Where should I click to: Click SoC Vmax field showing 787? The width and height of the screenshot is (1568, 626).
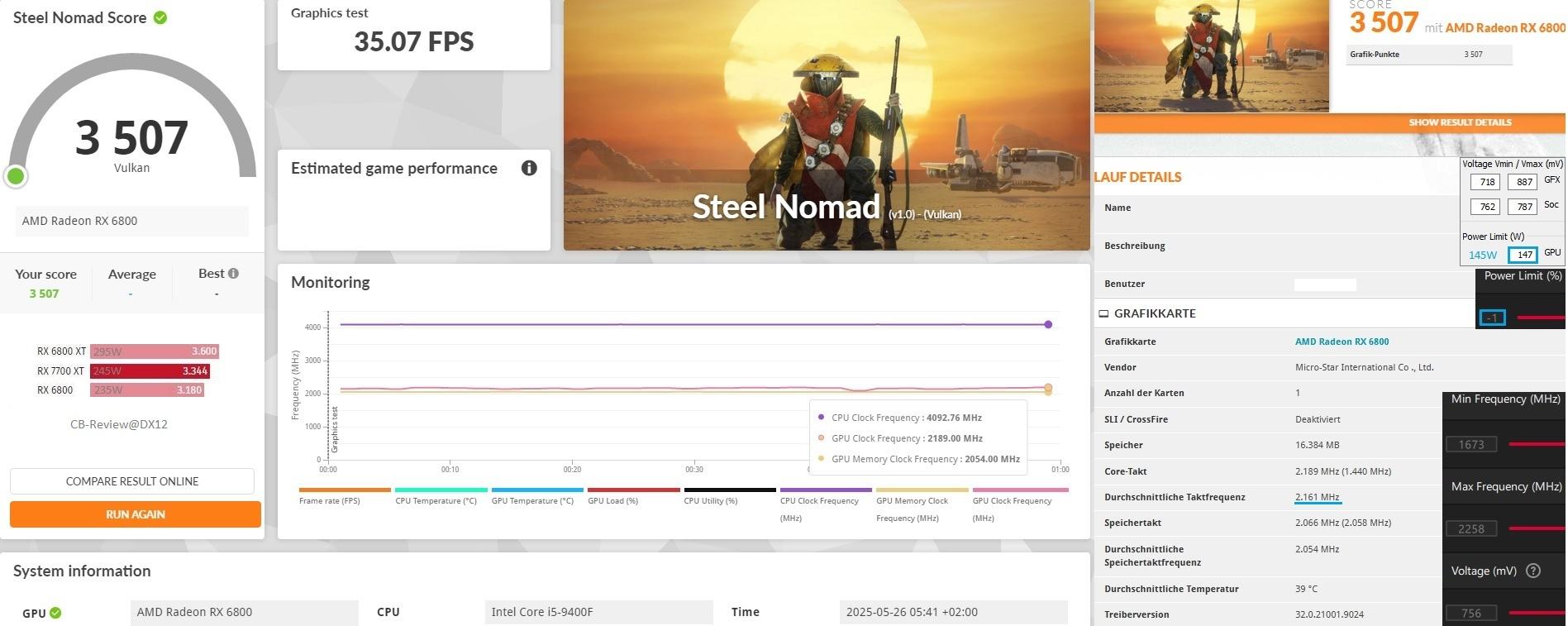[x=1524, y=207]
